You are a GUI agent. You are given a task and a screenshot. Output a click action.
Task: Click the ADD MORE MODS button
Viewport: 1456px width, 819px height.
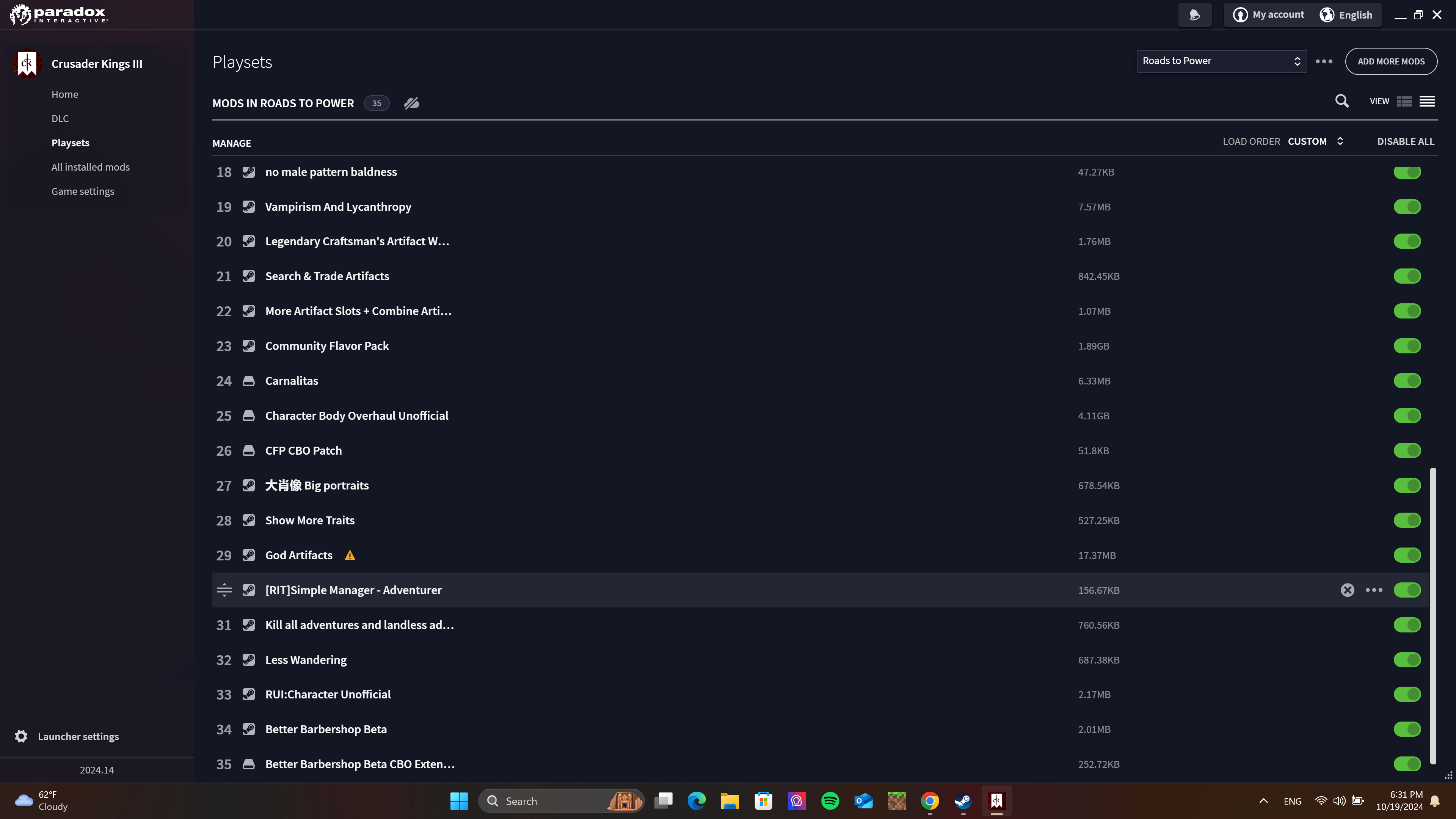[x=1390, y=61]
